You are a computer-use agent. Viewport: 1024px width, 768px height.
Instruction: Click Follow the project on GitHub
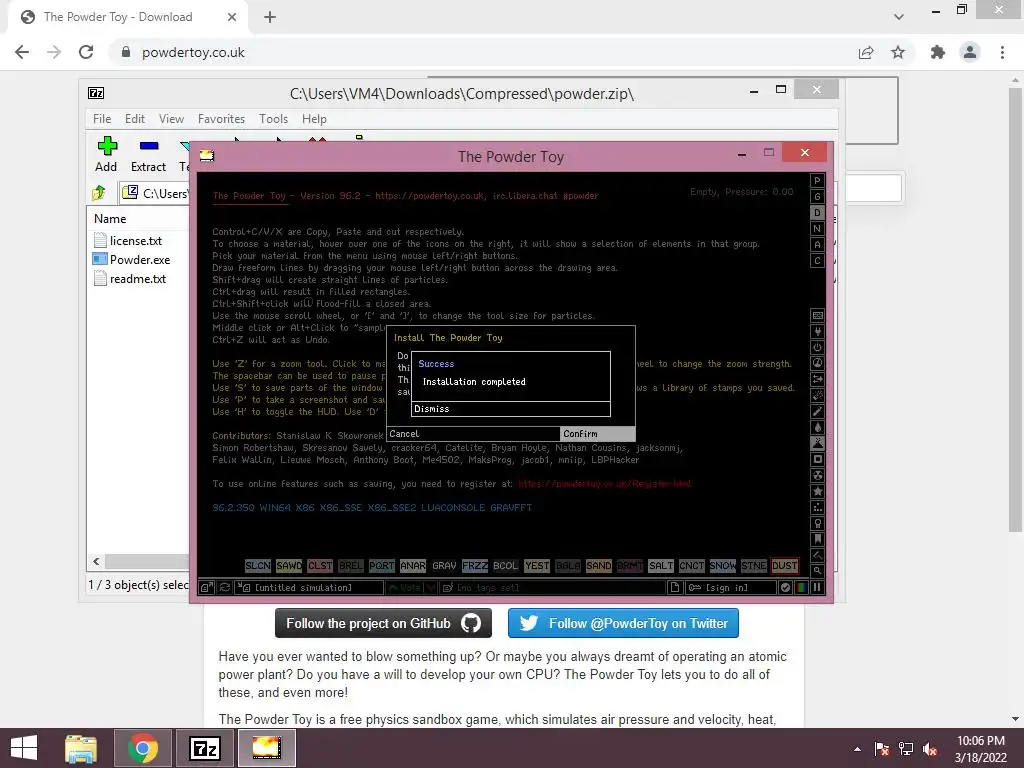(x=383, y=623)
